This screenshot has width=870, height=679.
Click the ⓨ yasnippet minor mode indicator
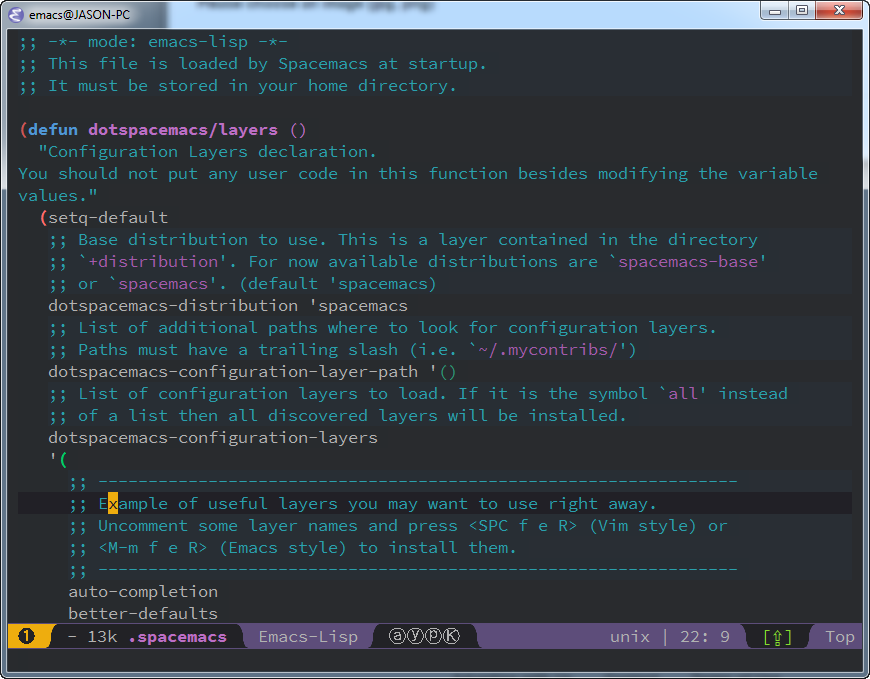point(415,636)
